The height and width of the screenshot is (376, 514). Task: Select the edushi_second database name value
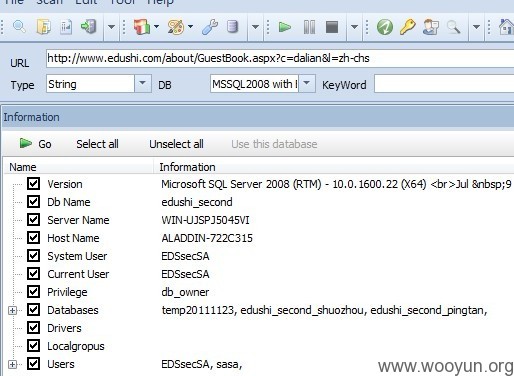[x=197, y=202]
